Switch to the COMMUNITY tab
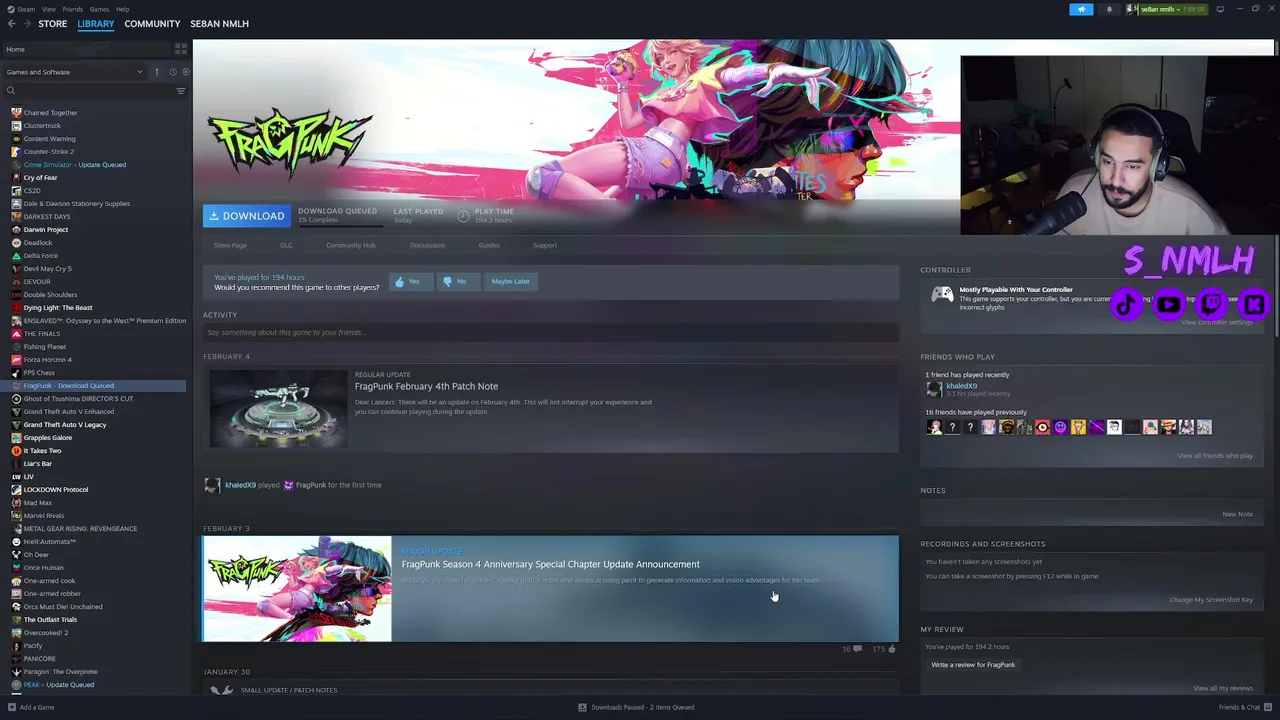Image resolution: width=1280 pixels, height=720 pixels. point(152,24)
